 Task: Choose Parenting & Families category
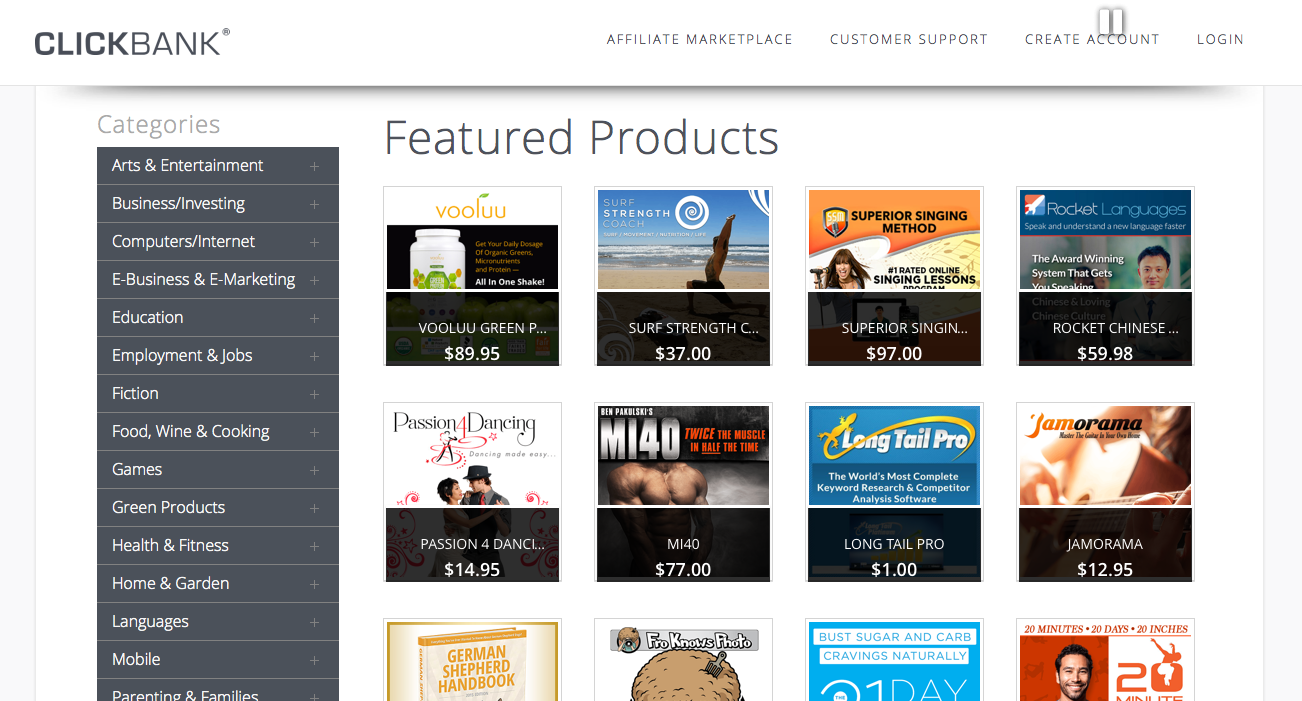(218, 691)
